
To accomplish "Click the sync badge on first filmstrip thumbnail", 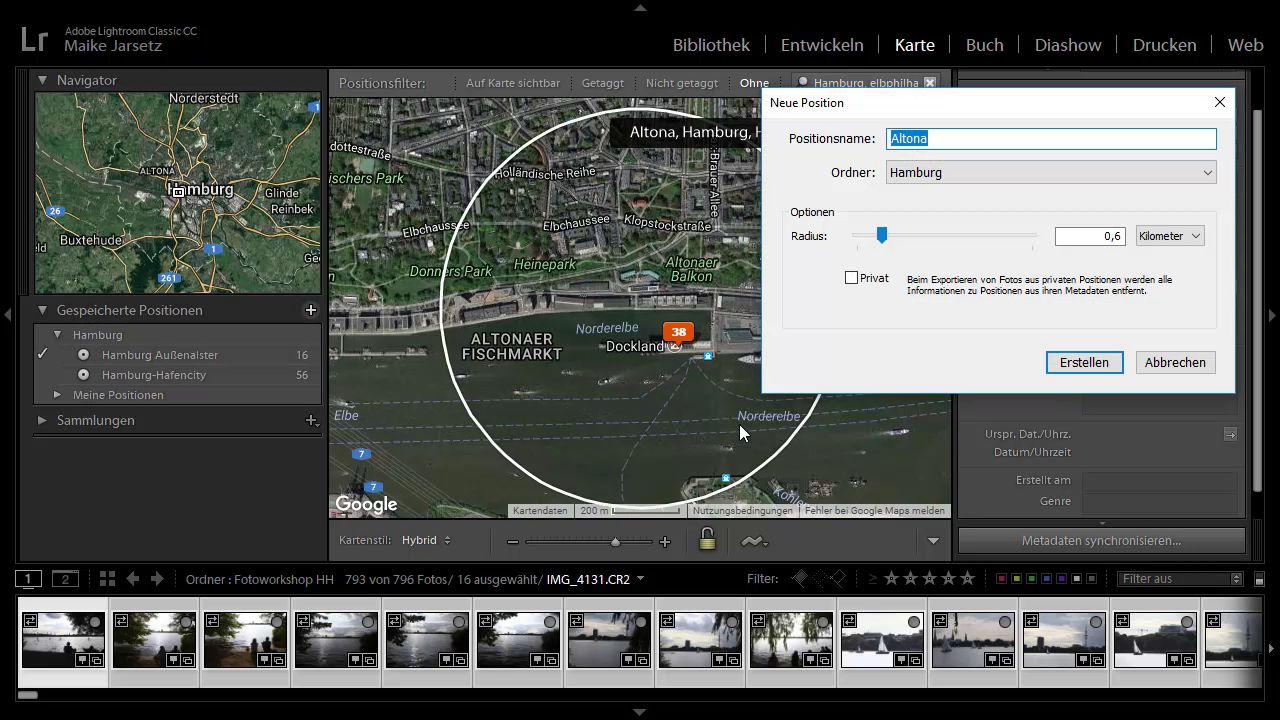I will point(31,621).
